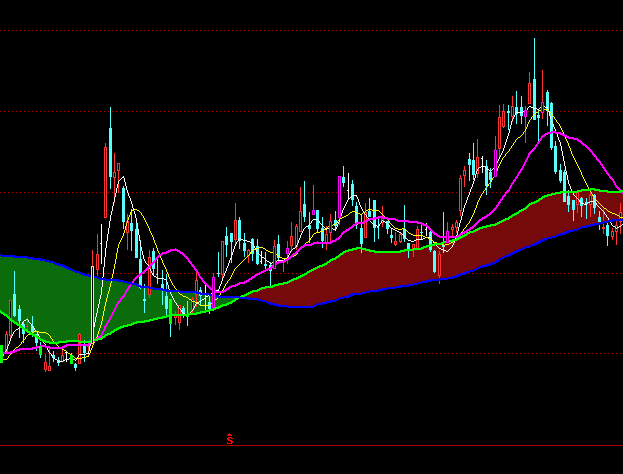Click the lowest red candlestick at bottom-left
The width and height of the screenshot is (623, 474).
(x=47, y=366)
